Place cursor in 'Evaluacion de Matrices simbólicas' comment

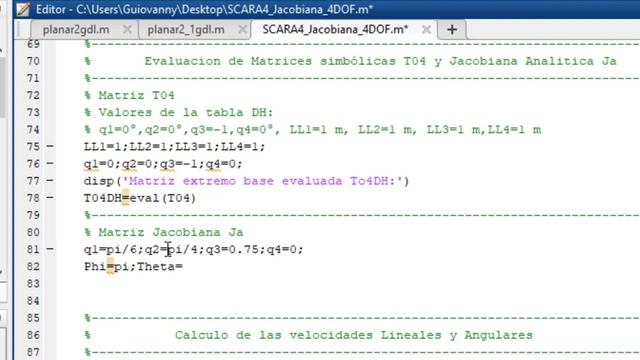[x=270, y=61]
